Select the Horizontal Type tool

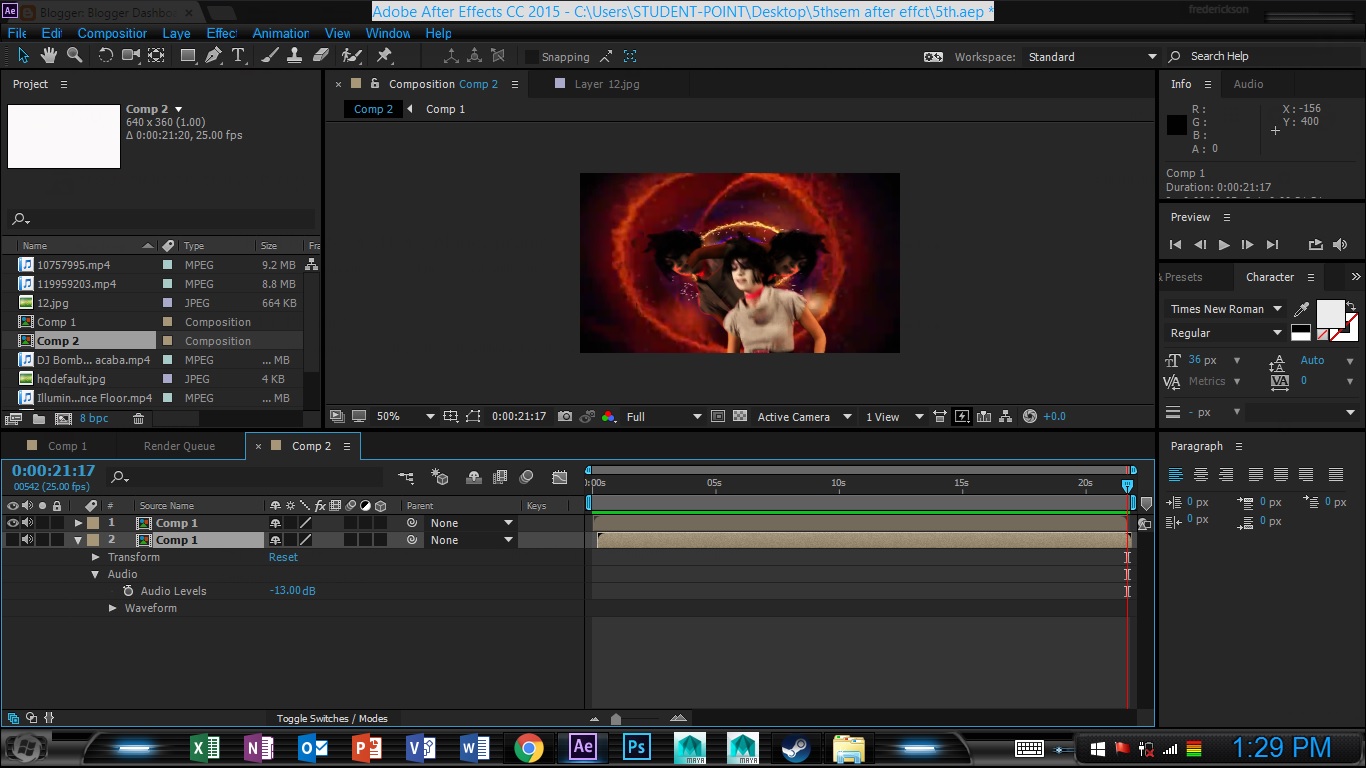(x=238, y=56)
